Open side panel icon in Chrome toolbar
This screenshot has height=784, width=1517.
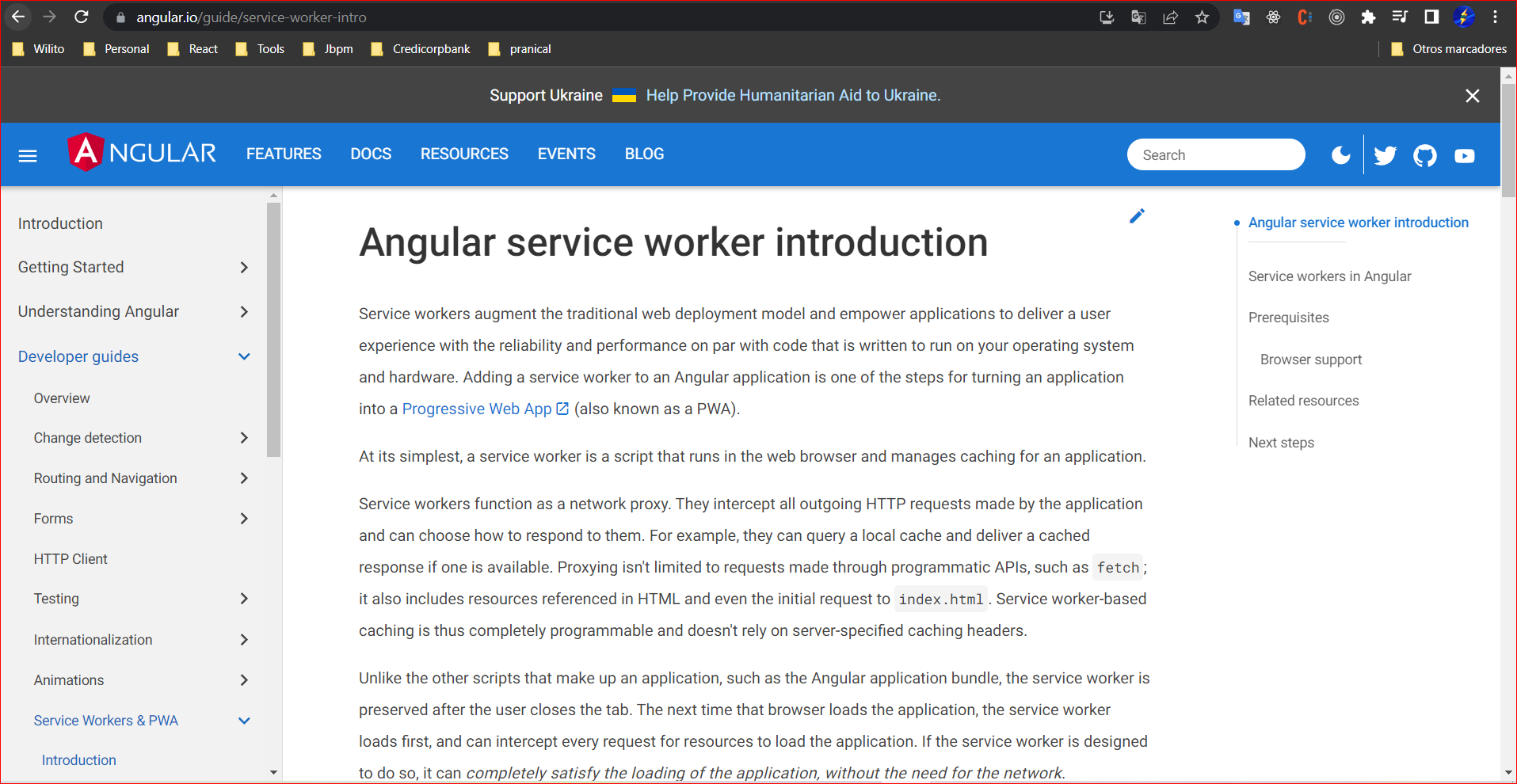point(1431,17)
